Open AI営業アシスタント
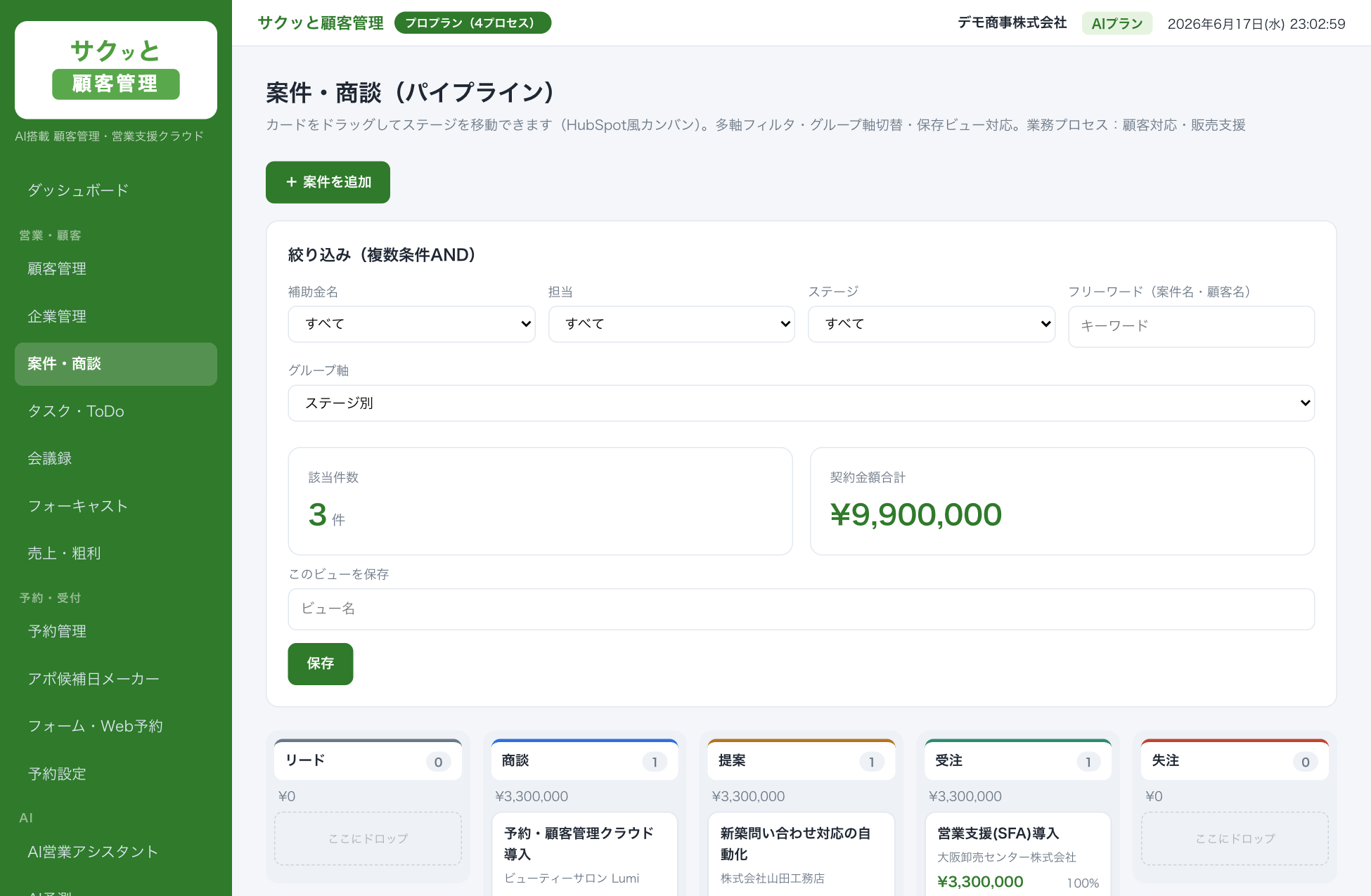 (116, 852)
